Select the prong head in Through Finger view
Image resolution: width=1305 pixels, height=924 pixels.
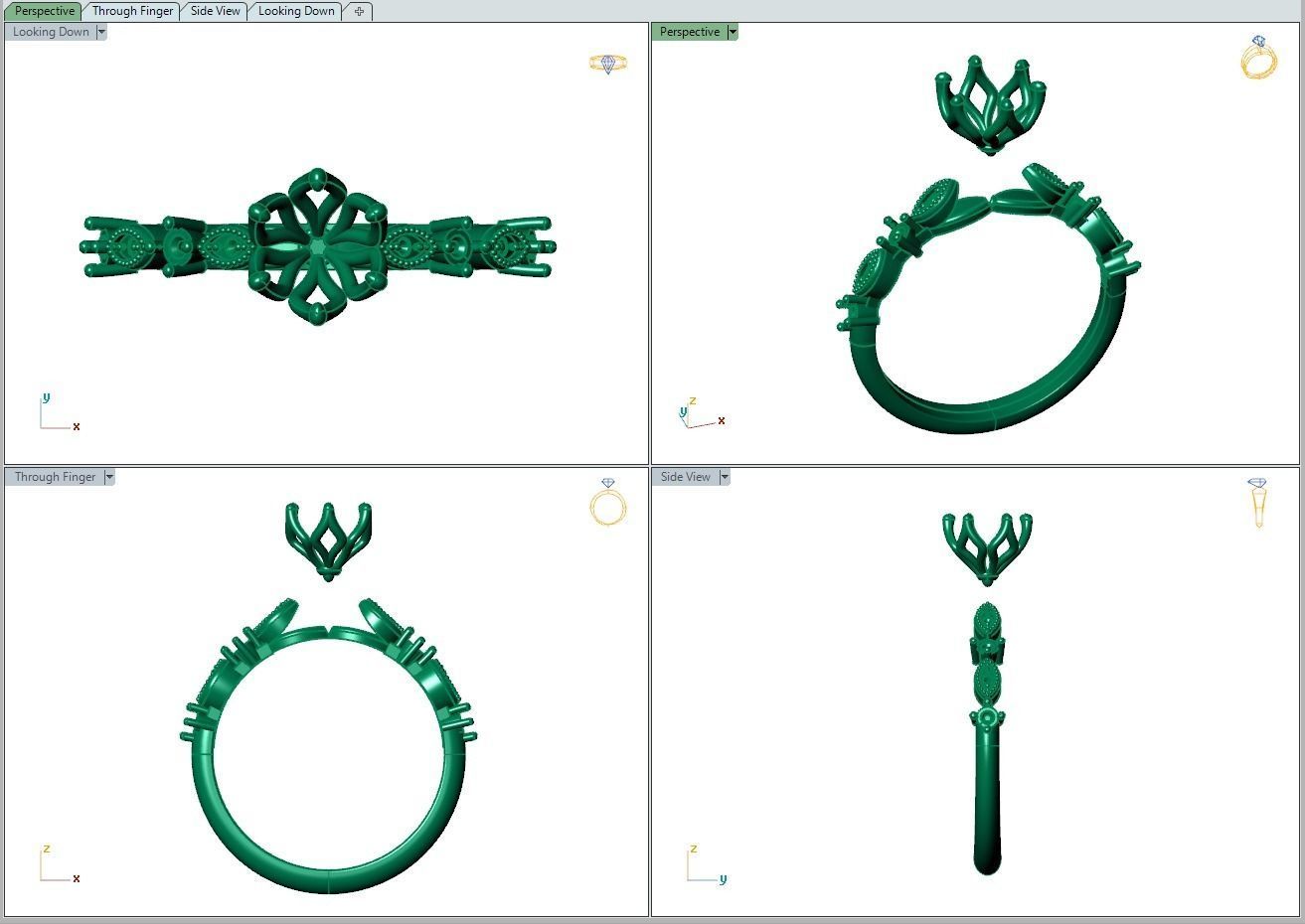coord(328,541)
